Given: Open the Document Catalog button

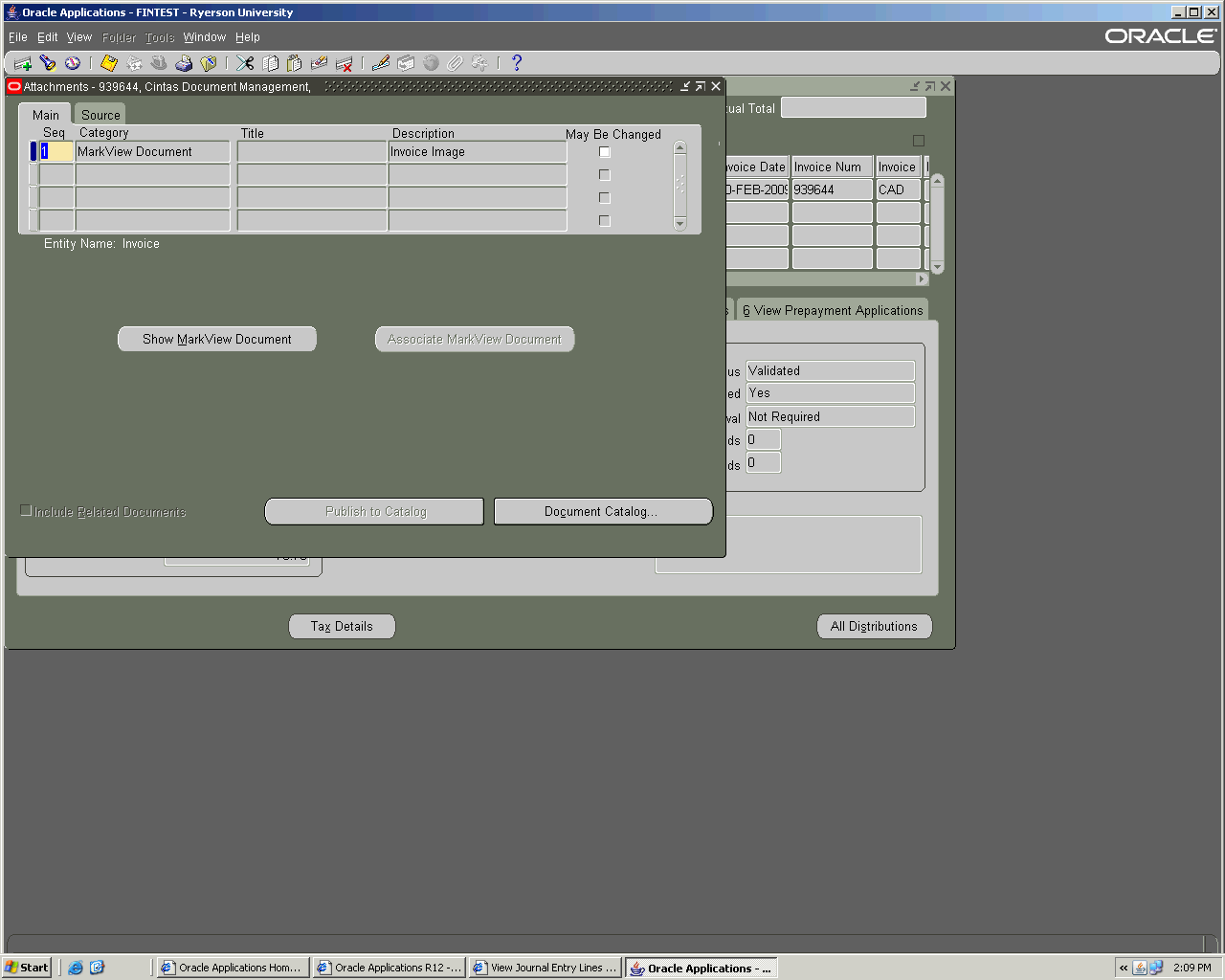Looking at the screenshot, I should coord(603,512).
